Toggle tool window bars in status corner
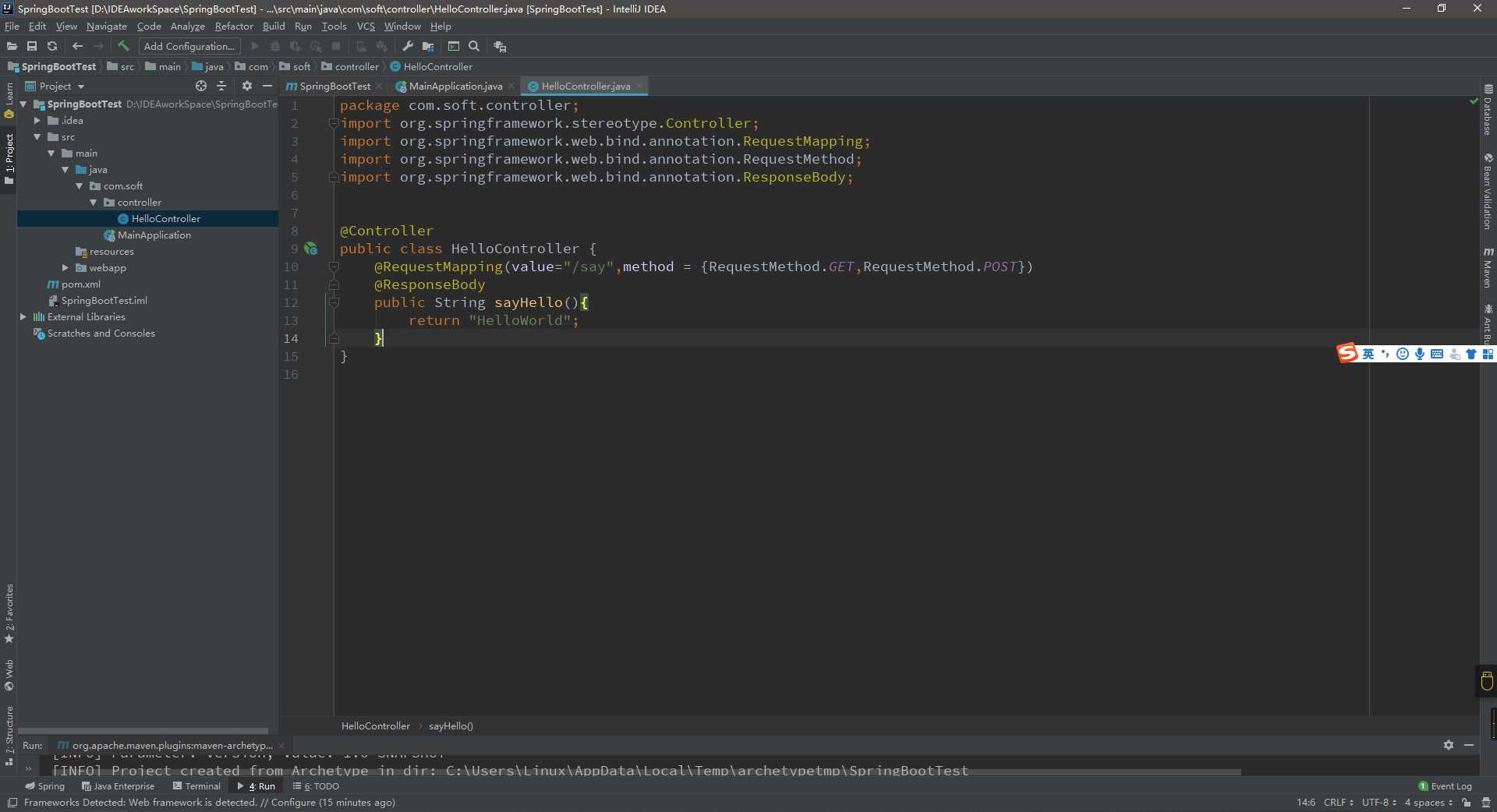This screenshot has height=812, width=1497. point(12,803)
